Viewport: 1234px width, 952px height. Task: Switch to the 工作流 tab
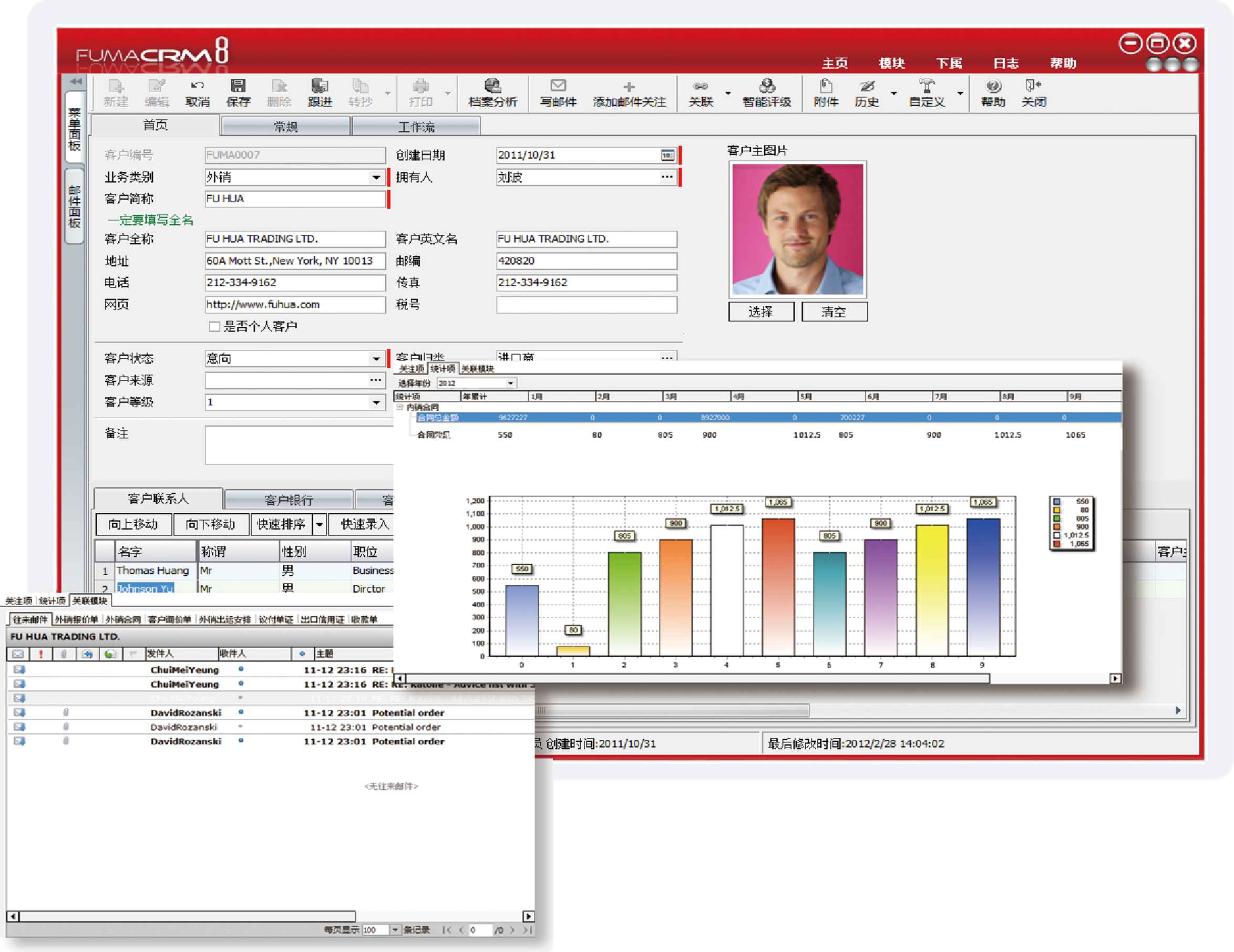[416, 127]
